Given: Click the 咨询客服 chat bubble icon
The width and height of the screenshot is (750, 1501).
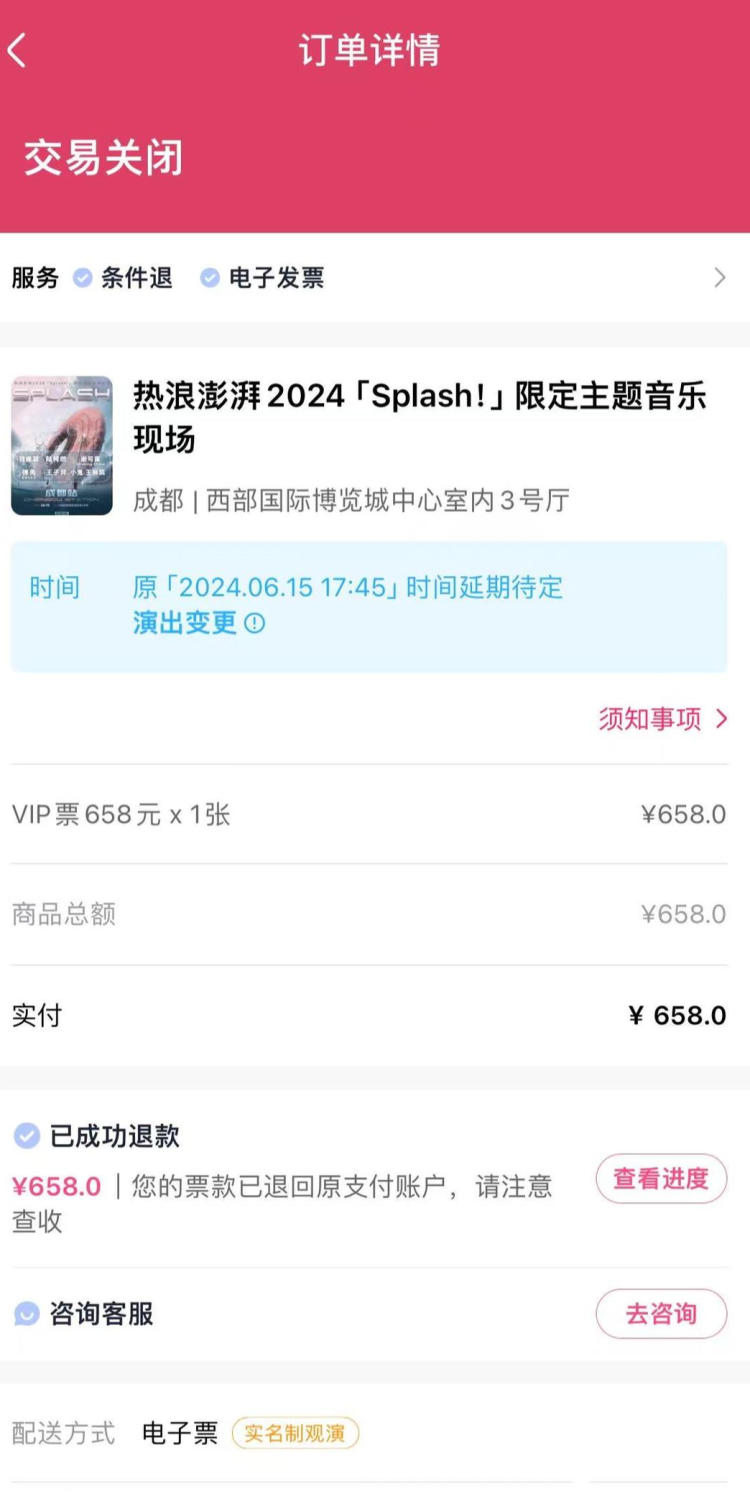Looking at the screenshot, I should pyautogui.click(x=27, y=1314).
